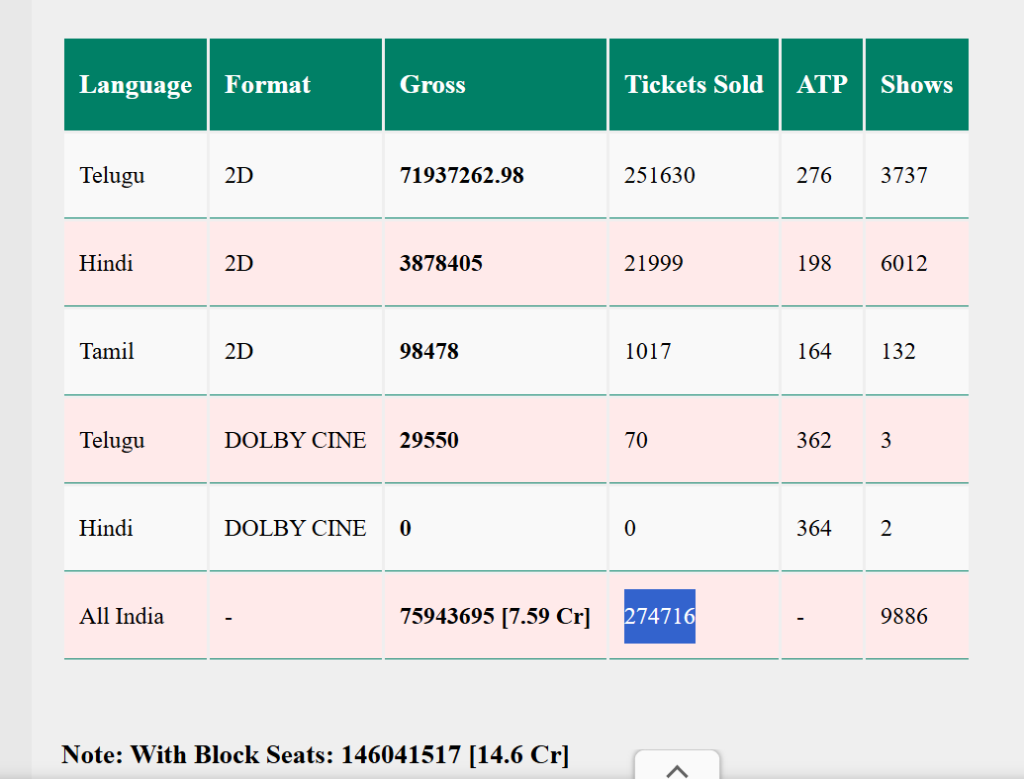Click the 9886 total shows value
The width and height of the screenshot is (1024, 779).
tap(903, 616)
